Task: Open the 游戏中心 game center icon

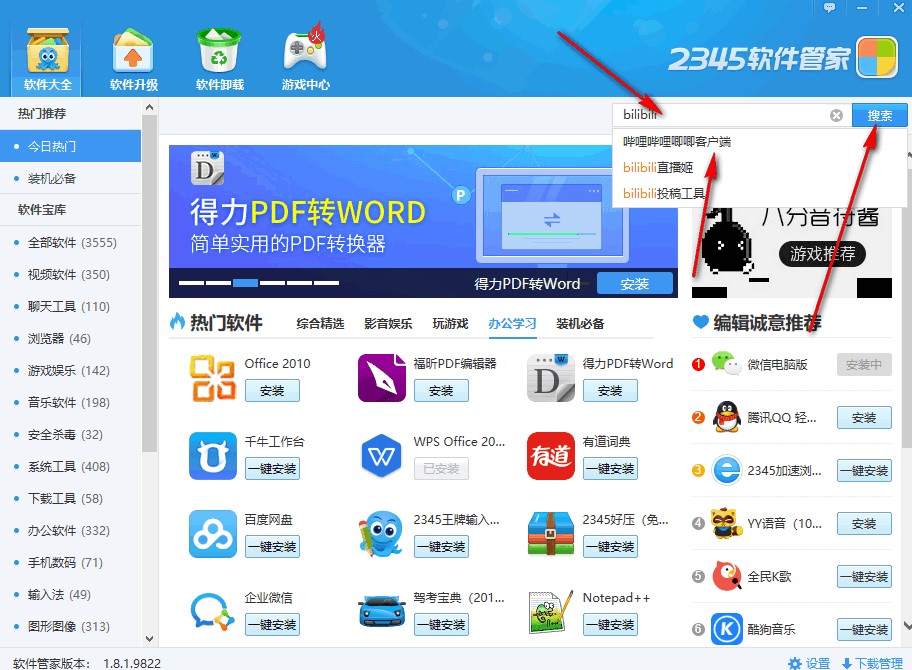Action: point(305,59)
